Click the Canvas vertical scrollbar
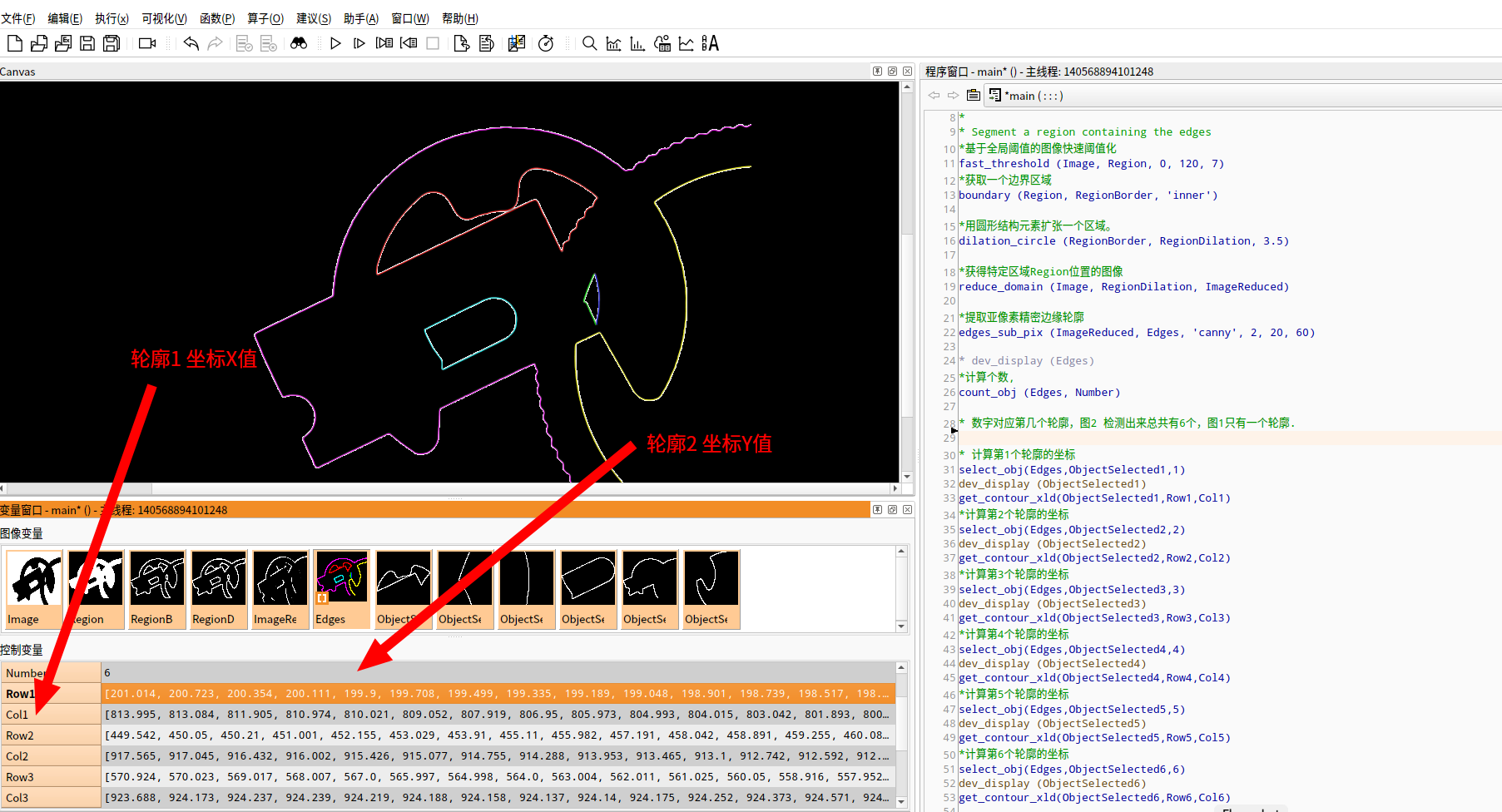The width and height of the screenshot is (1502, 812). point(907,282)
